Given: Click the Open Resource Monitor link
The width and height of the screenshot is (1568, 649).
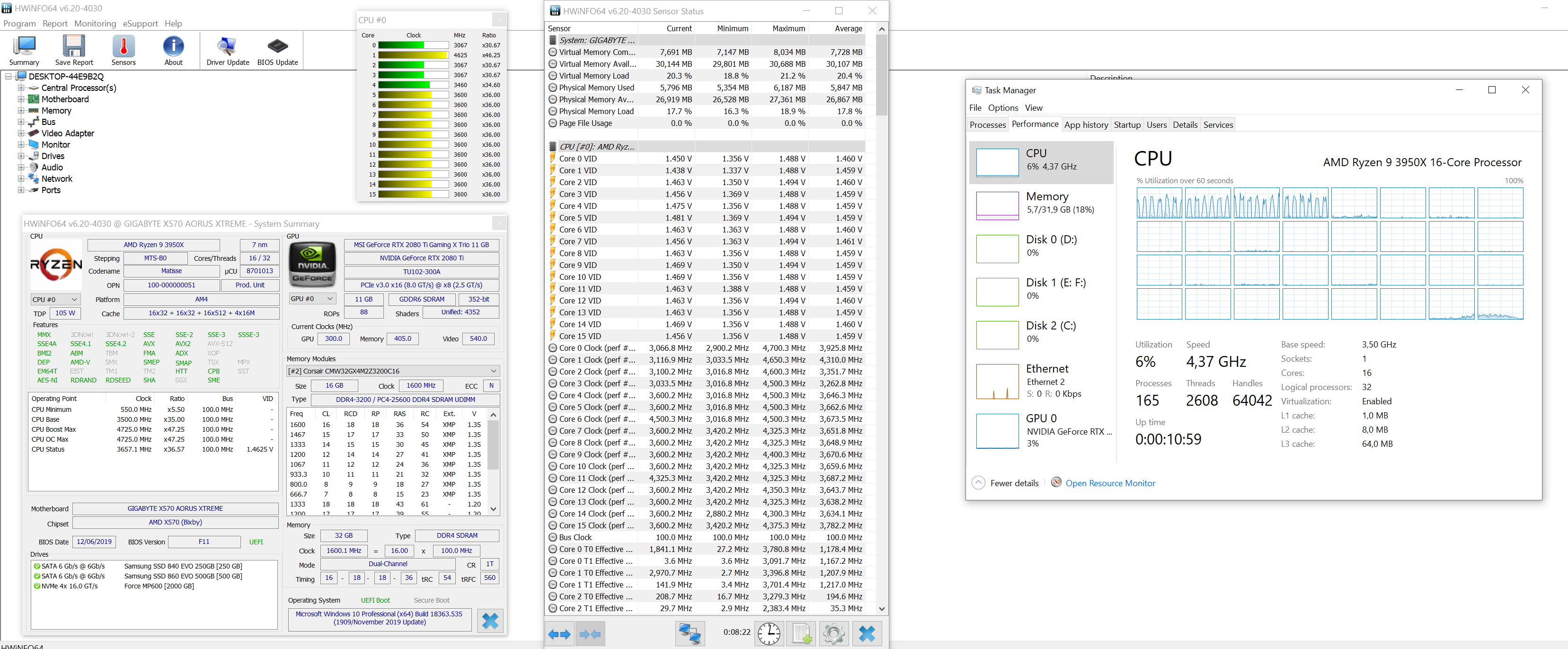Looking at the screenshot, I should [x=1110, y=483].
